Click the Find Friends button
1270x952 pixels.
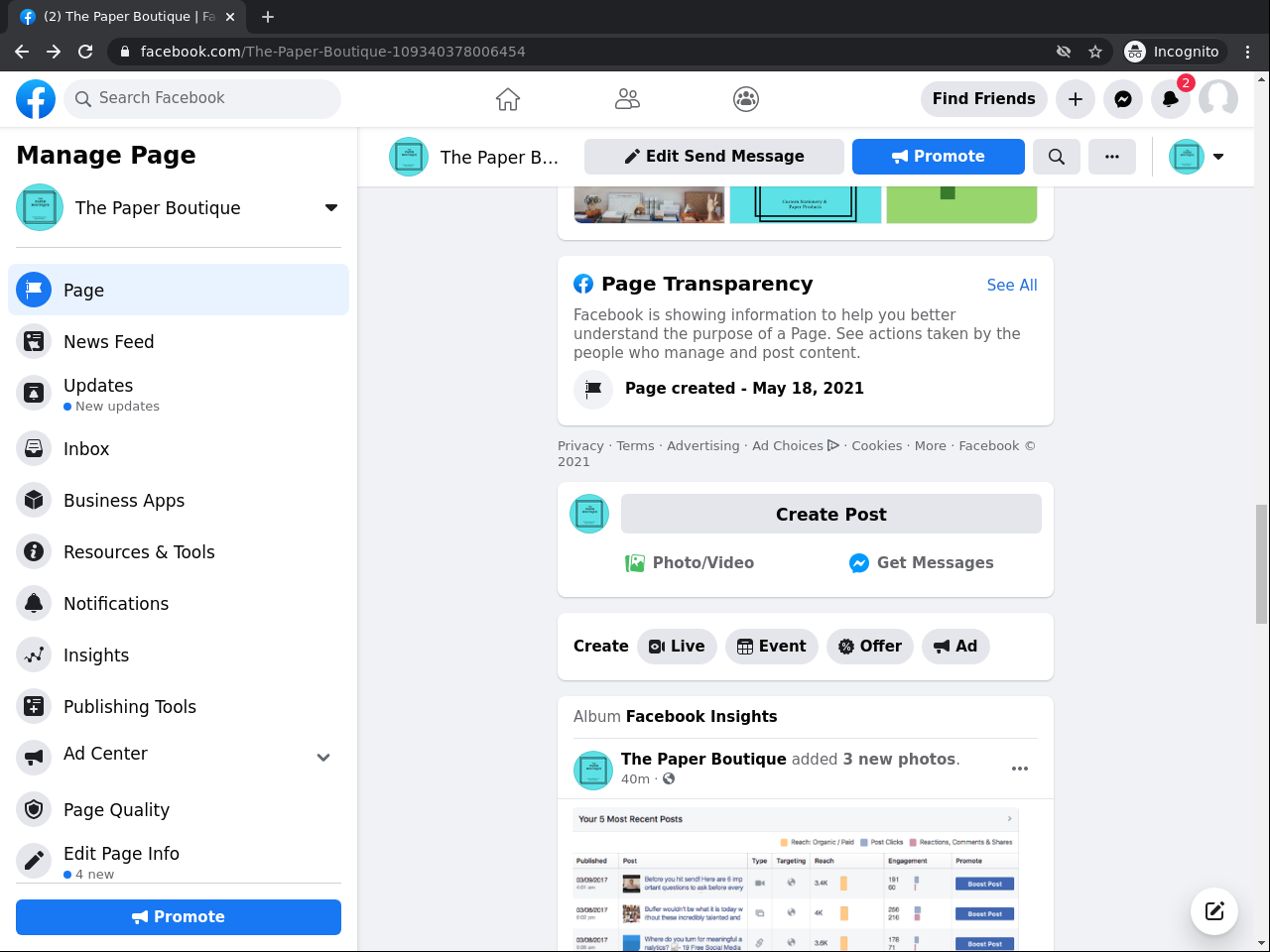click(x=983, y=99)
